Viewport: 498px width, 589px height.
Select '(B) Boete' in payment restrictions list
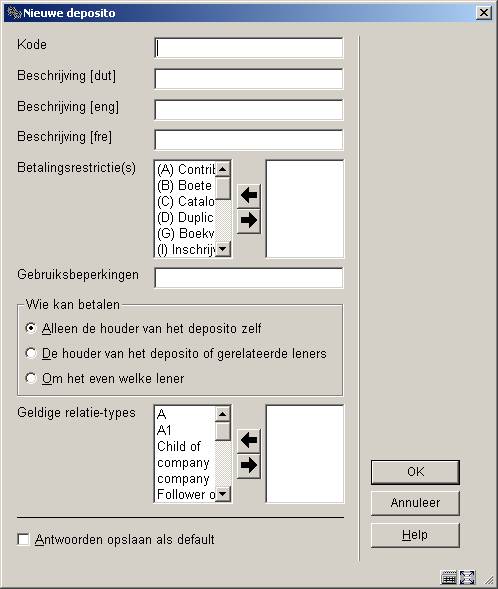tap(185, 186)
